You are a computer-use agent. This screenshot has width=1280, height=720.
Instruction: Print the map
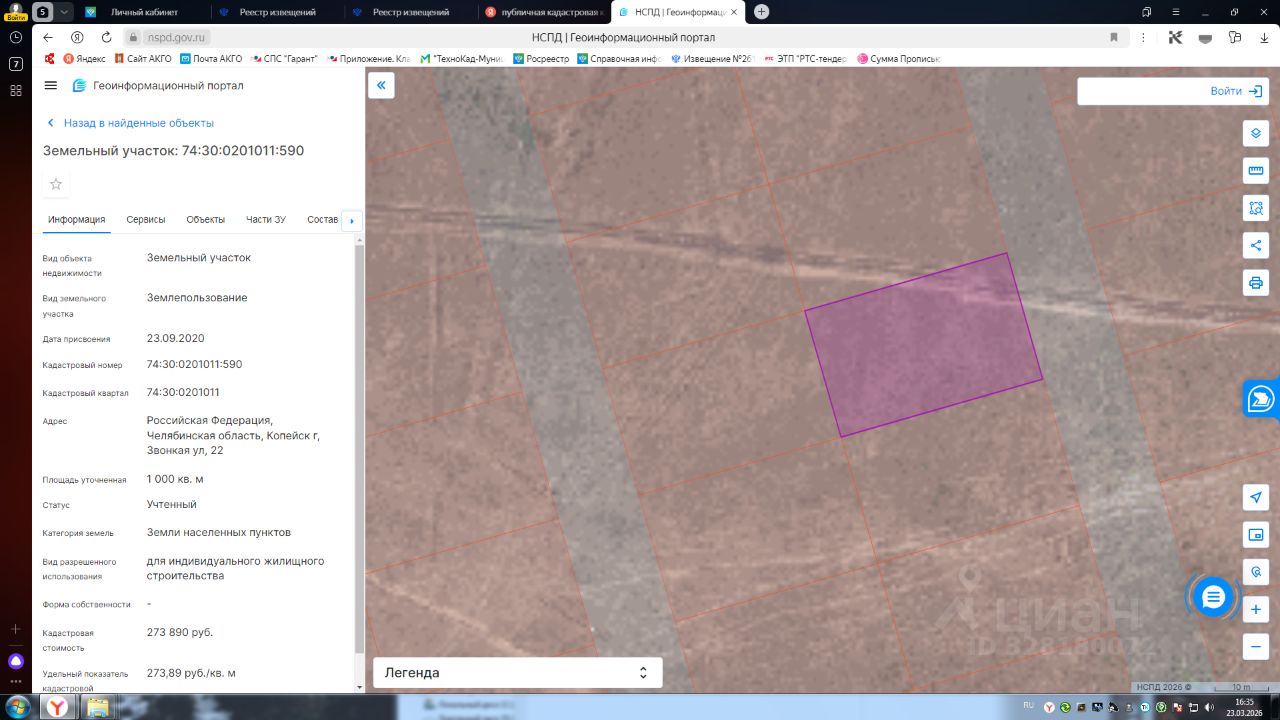tap(1256, 282)
